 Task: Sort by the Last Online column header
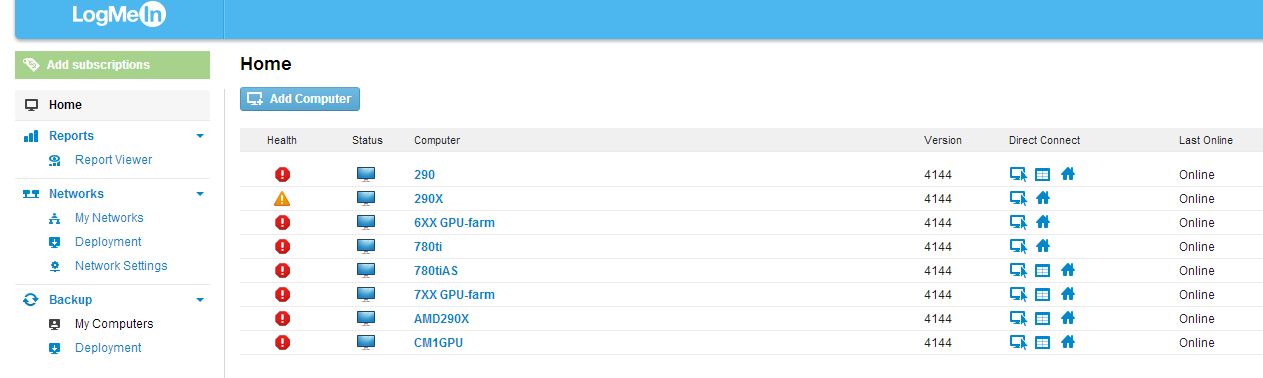(x=1205, y=140)
